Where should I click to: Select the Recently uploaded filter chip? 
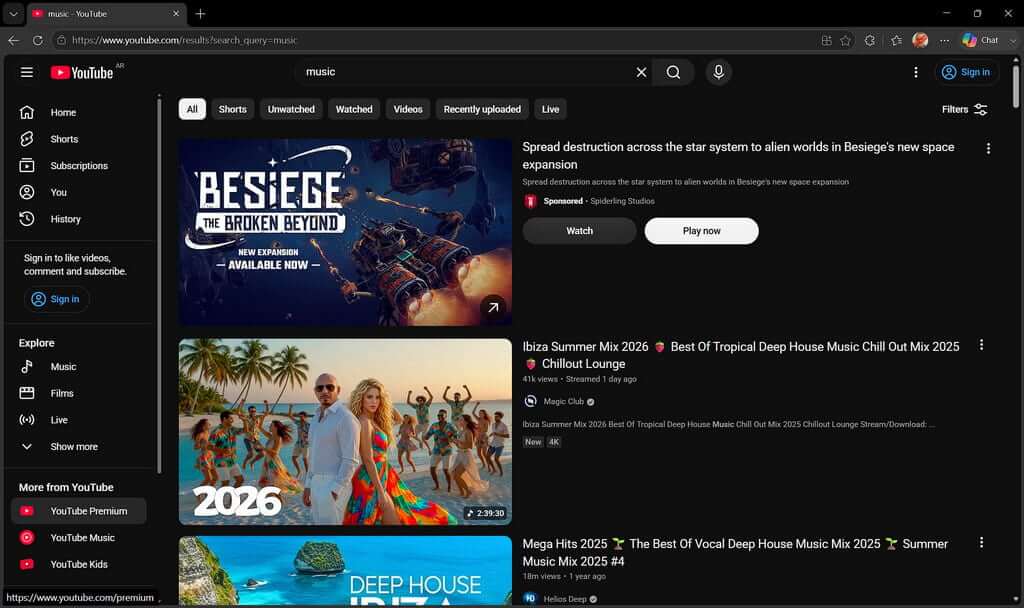(x=482, y=110)
